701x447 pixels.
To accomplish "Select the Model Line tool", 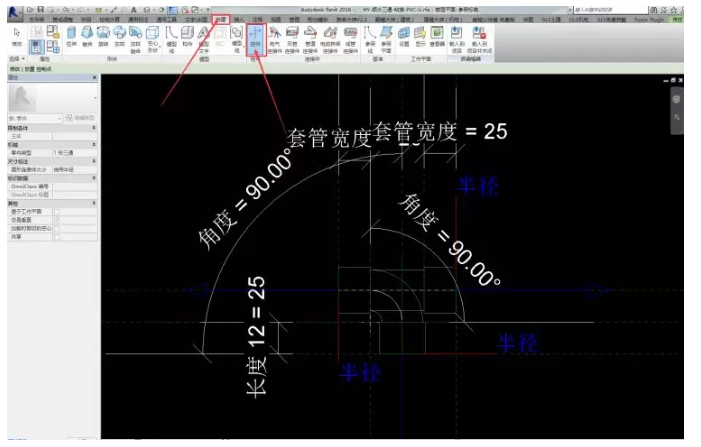I will click(170, 37).
